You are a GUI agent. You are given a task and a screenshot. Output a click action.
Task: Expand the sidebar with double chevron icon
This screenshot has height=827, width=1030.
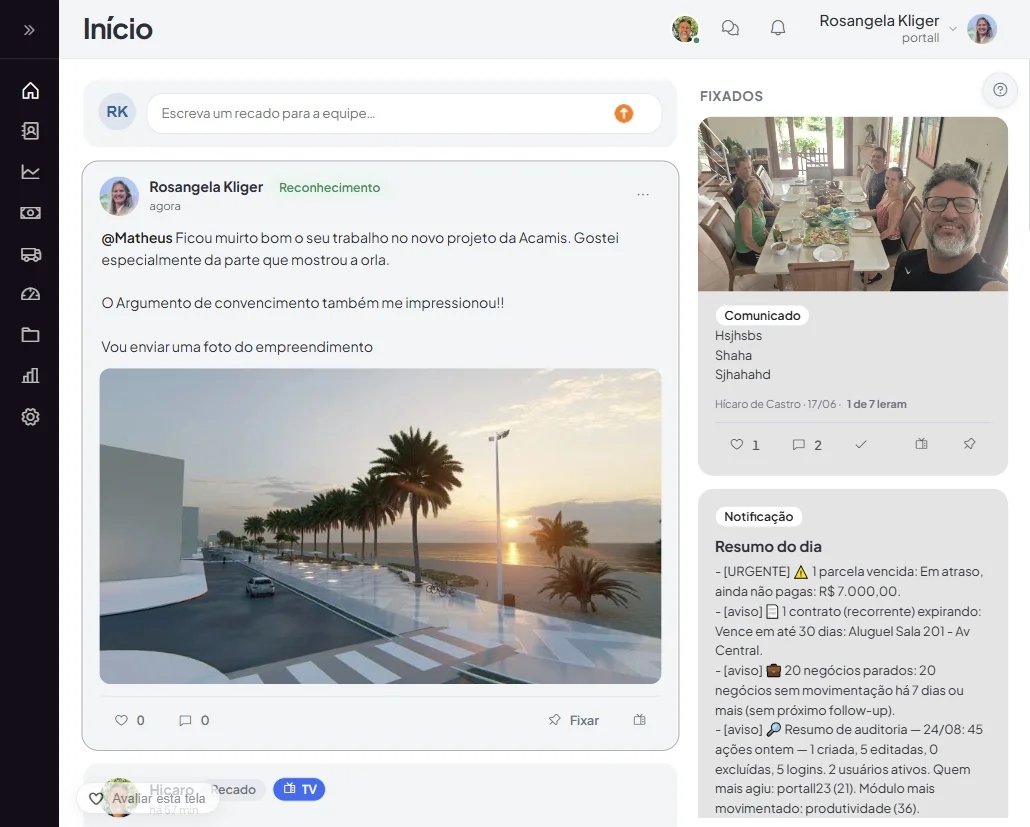[x=29, y=30]
